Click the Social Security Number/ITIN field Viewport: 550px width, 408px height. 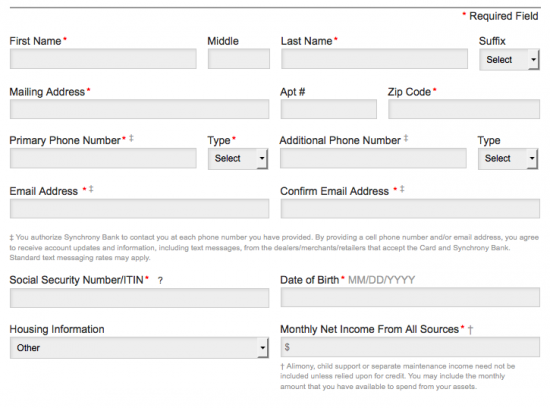[140, 298]
